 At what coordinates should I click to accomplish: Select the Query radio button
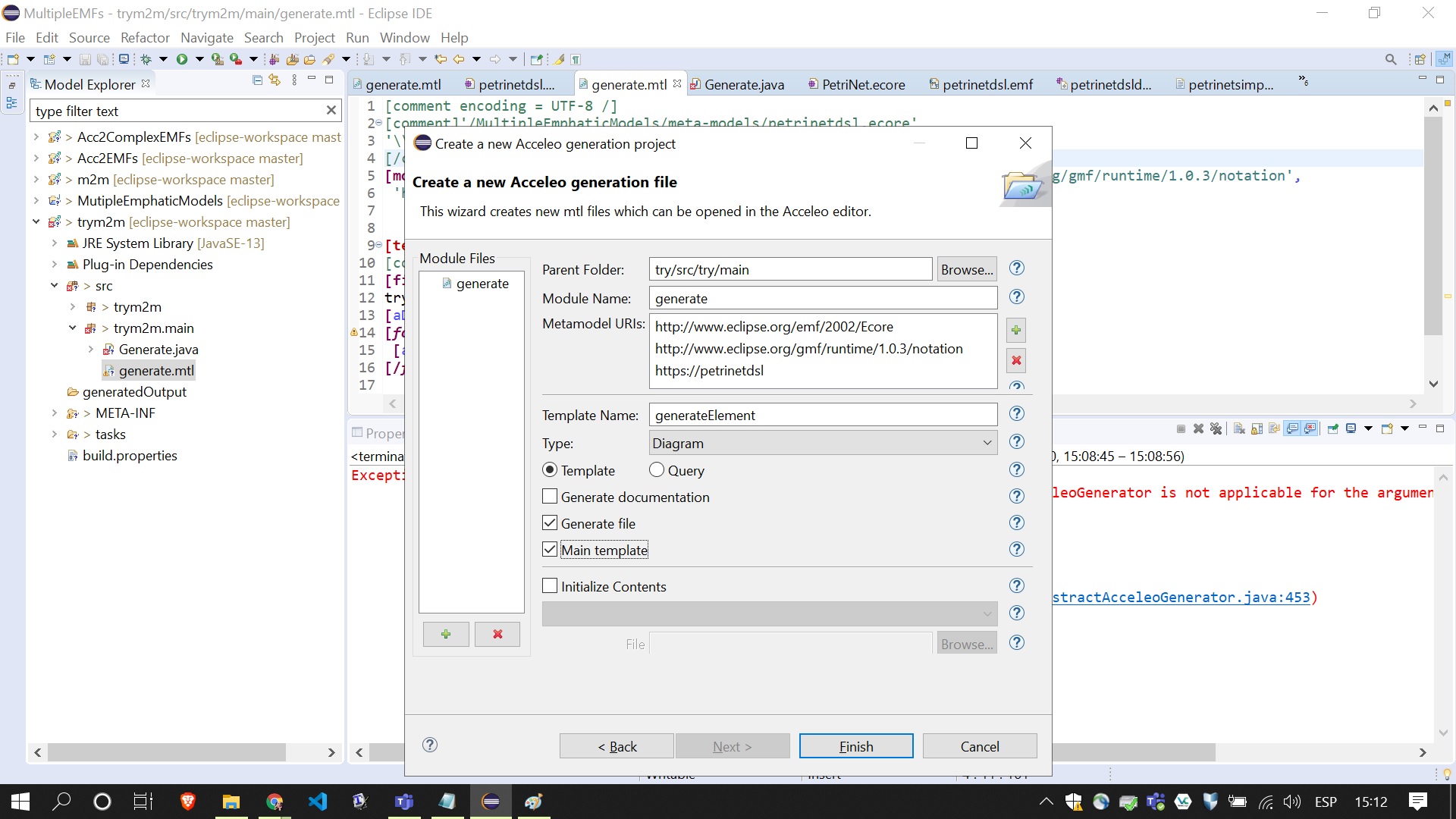(657, 470)
